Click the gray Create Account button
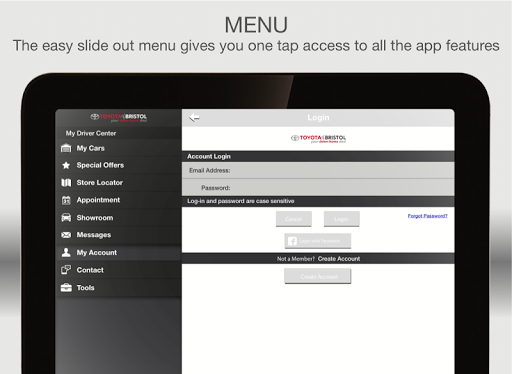The width and height of the screenshot is (512, 374). [x=318, y=276]
